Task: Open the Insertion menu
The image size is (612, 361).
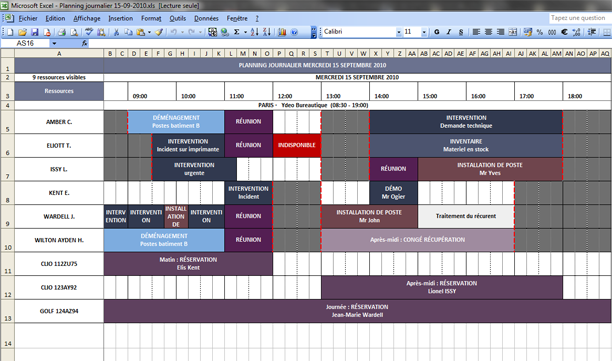Action: (x=121, y=18)
